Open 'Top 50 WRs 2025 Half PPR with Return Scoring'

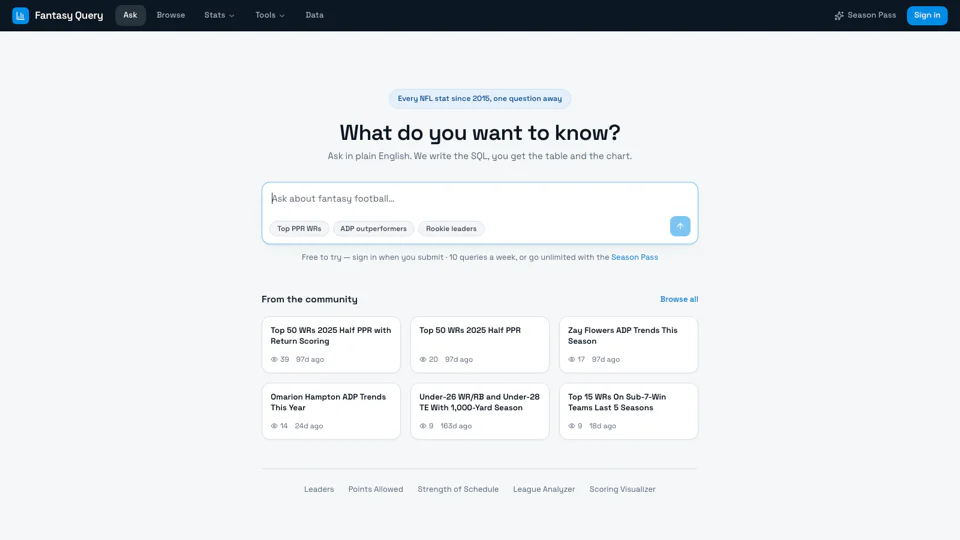(331, 345)
